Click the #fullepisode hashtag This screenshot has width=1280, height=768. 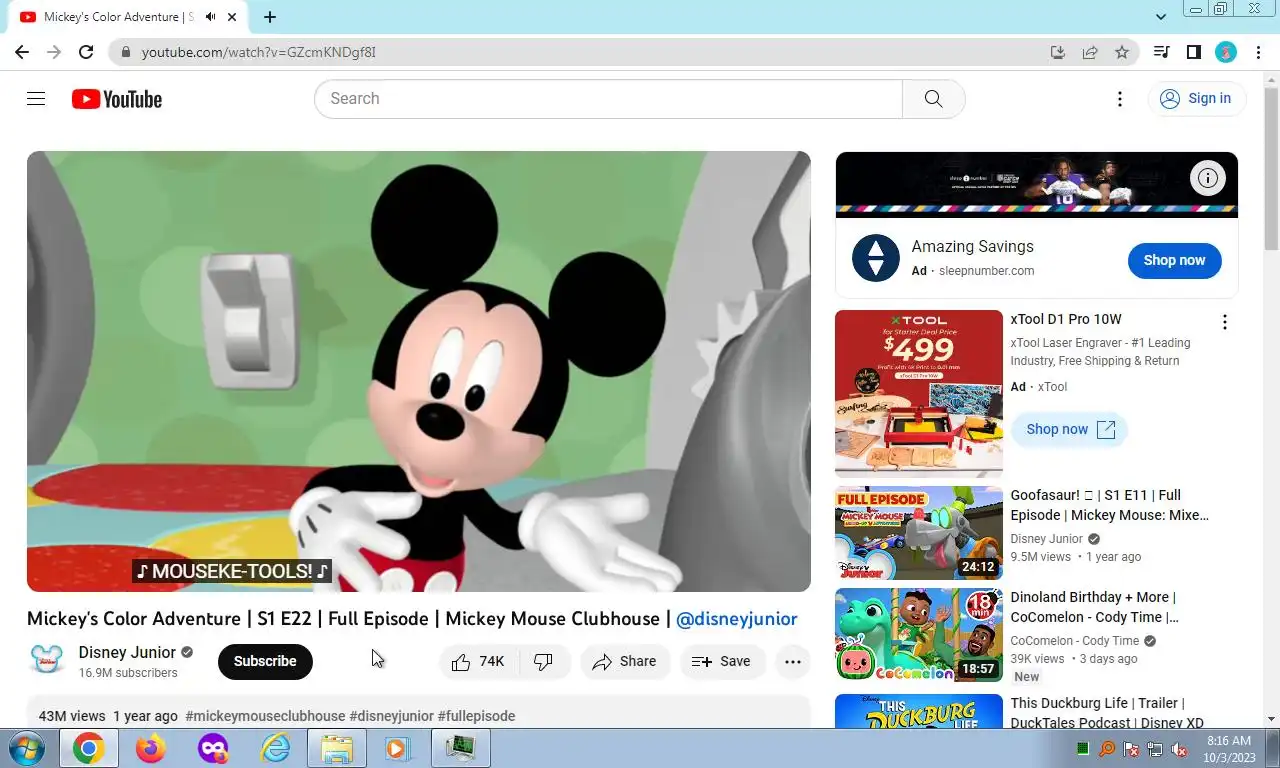coord(476,716)
